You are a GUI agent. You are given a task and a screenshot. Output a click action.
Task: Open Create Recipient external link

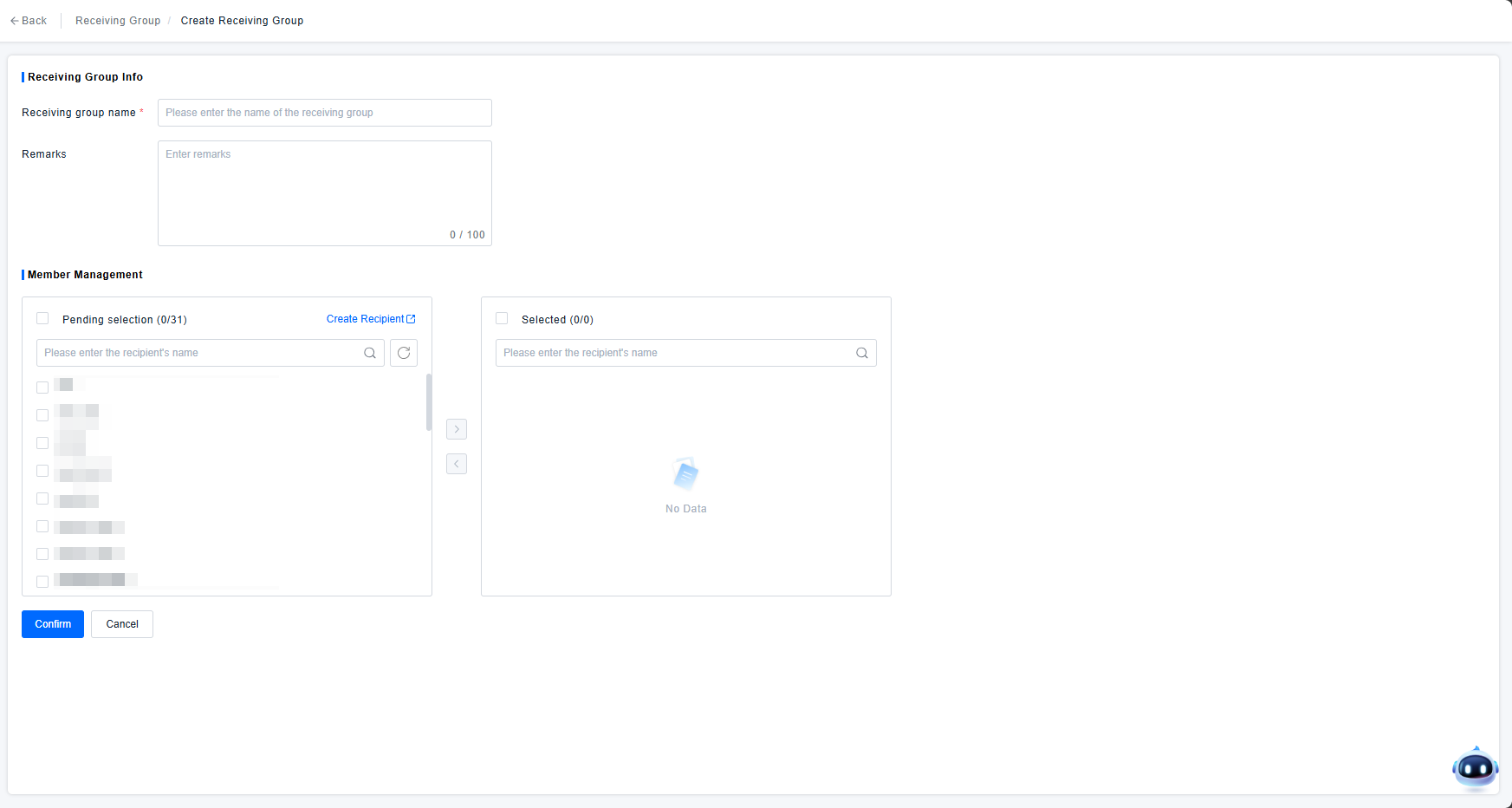click(371, 319)
